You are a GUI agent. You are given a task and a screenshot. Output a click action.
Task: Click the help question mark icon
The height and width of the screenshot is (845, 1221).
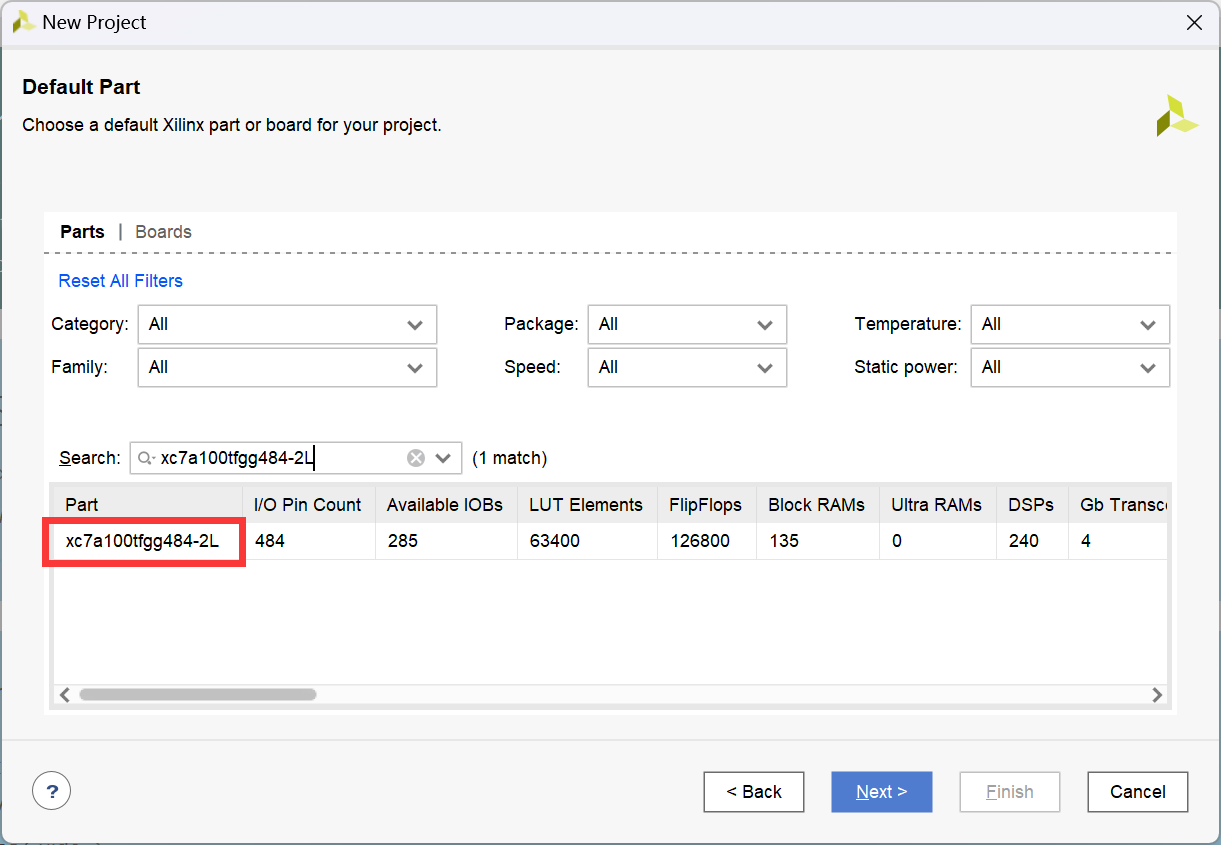pos(52,791)
